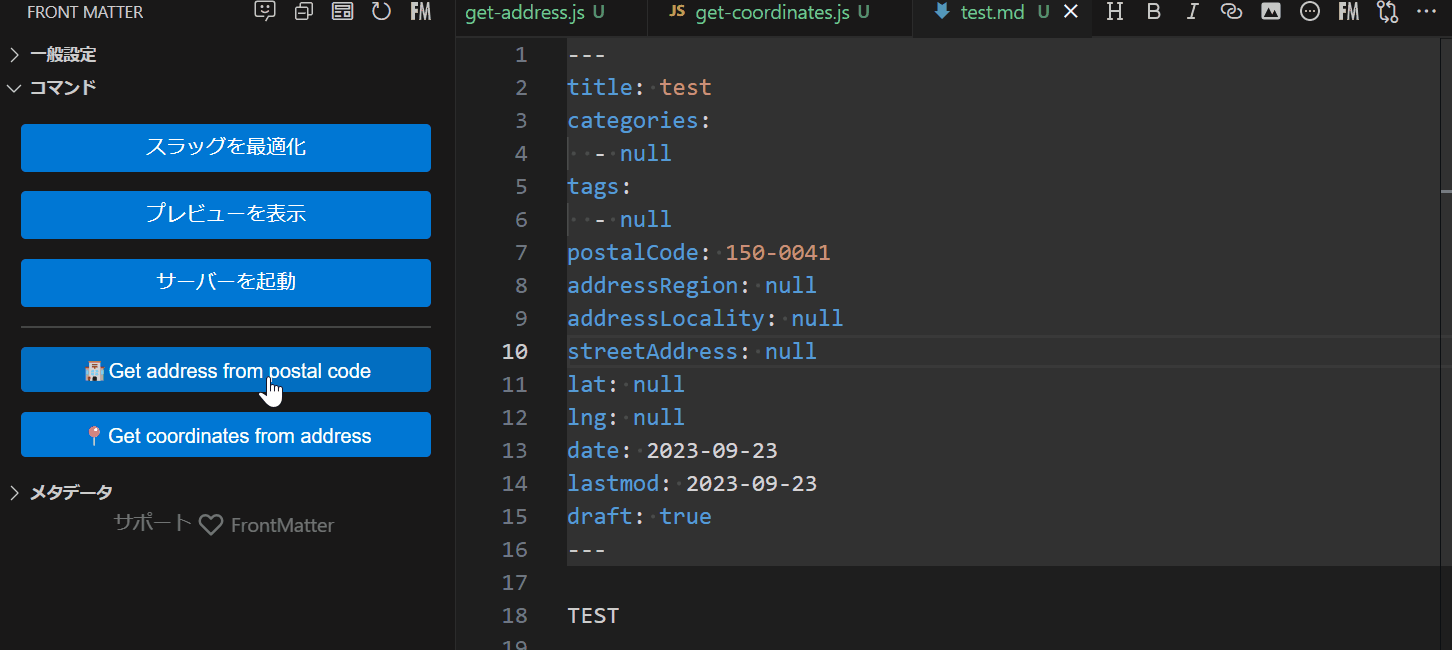This screenshot has width=1452, height=650.
Task: Close the test.md editor tab
Action: point(1071,13)
